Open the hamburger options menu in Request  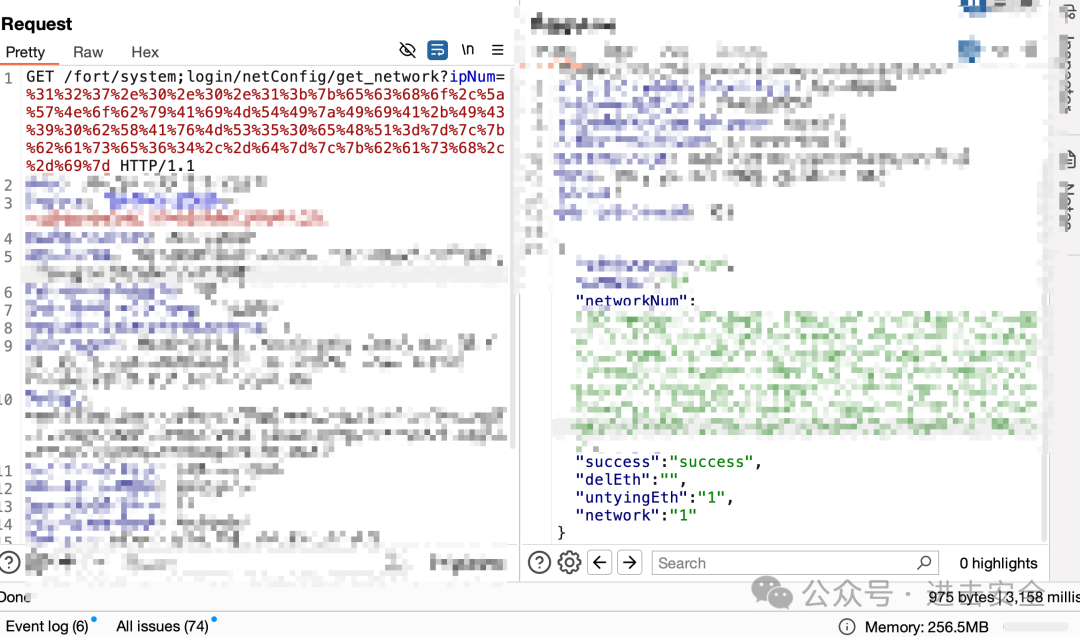497,50
